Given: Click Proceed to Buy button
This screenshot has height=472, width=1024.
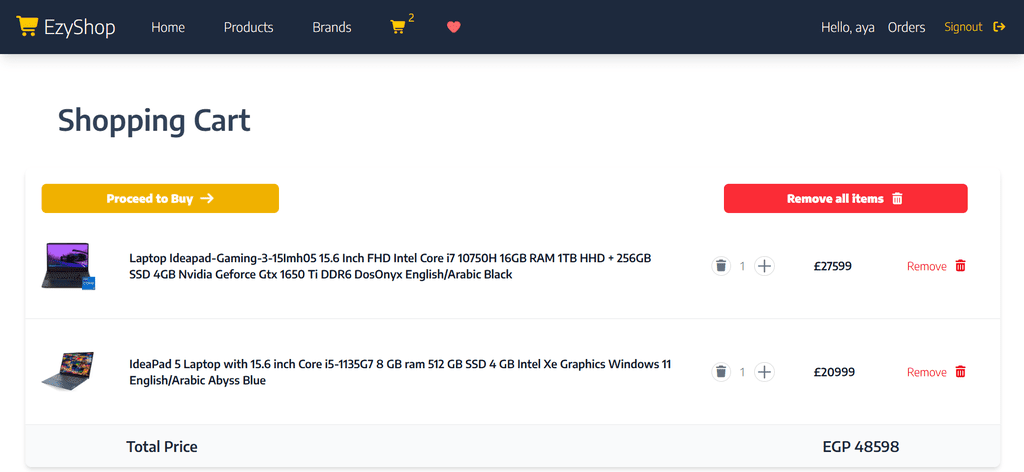Looking at the screenshot, I should coord(160,198).
